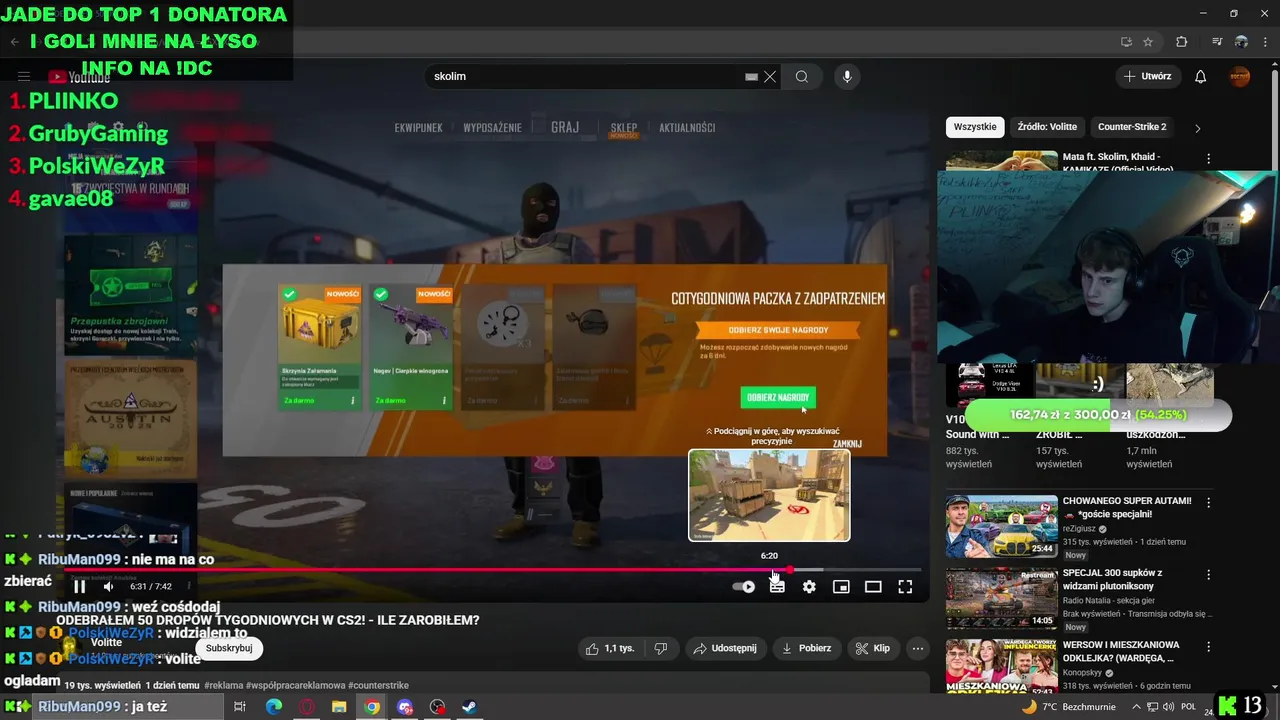Select the Wszystkie filter chip

(x=975, y=127)
